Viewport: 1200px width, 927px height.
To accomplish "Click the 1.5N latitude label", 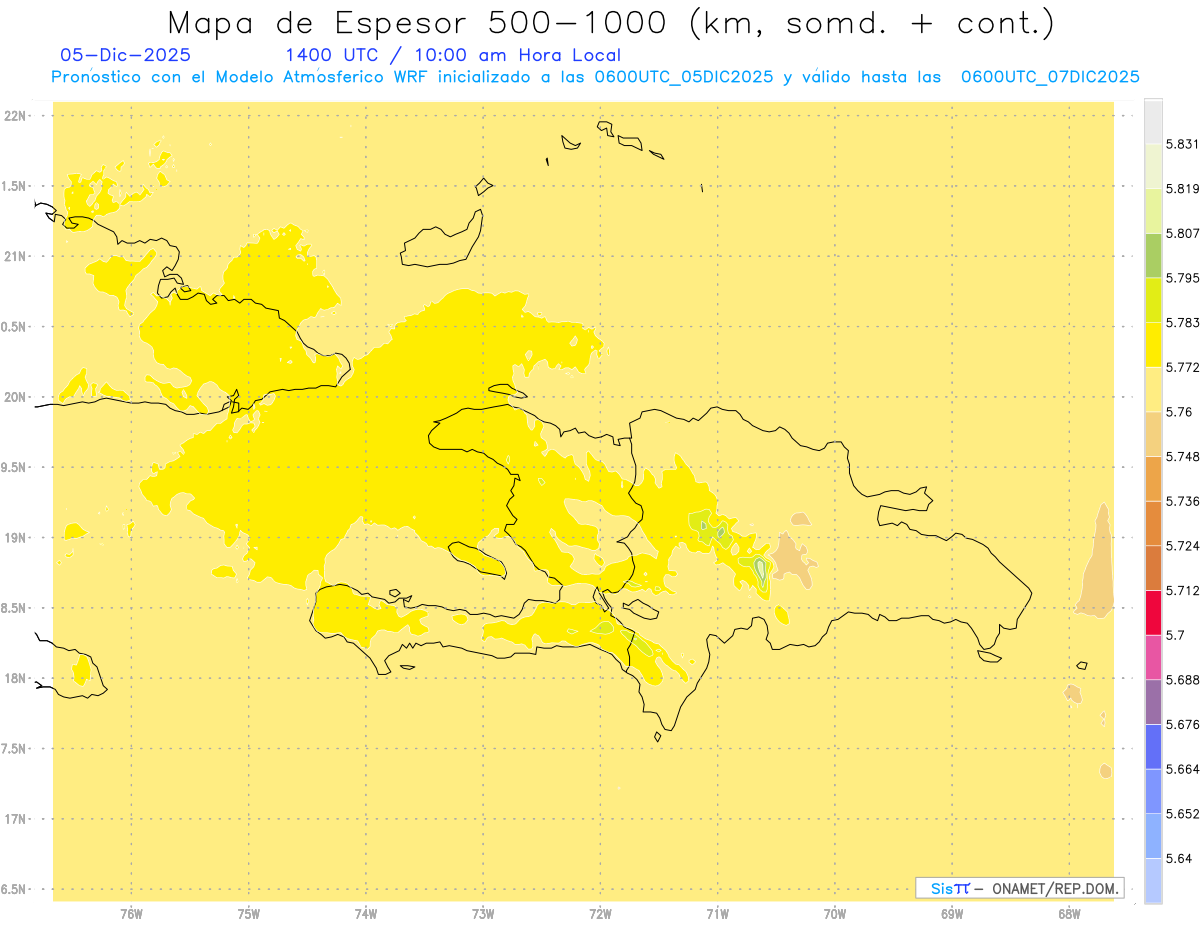I will [x=14, y=186].
